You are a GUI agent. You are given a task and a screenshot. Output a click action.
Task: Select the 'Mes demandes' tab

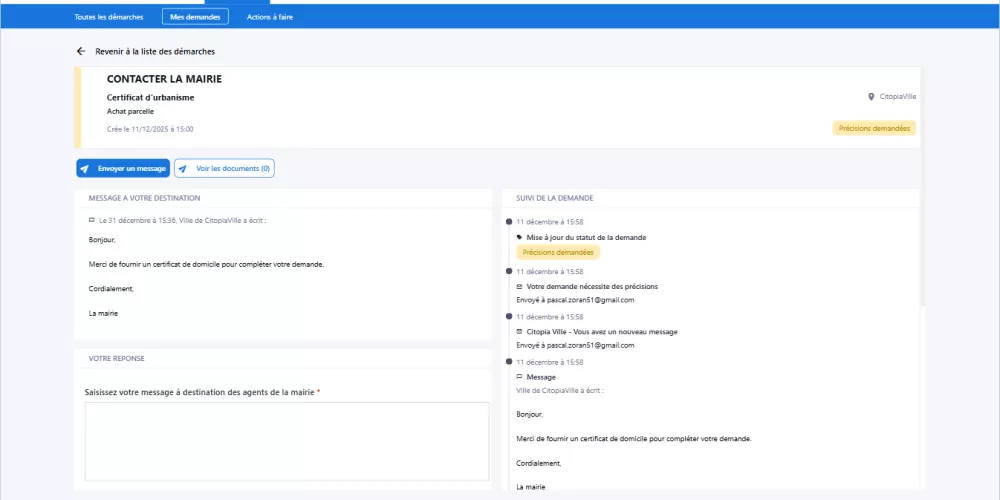[x=195, y=17]
